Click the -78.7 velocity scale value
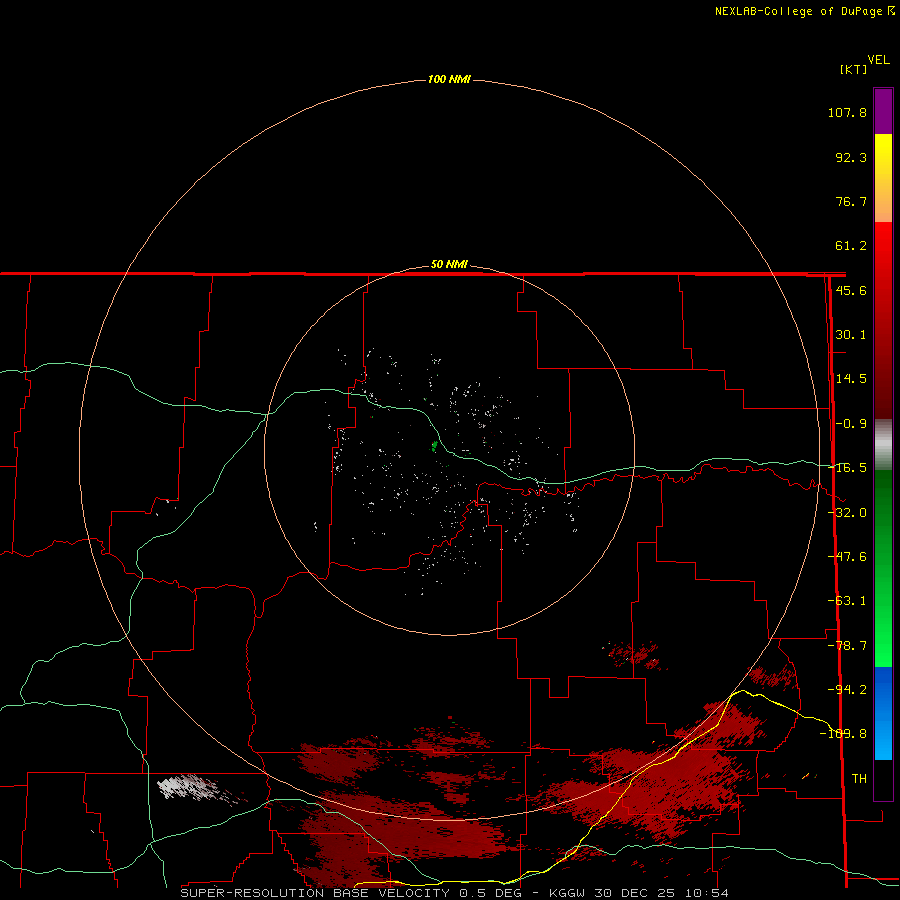This screenshot has width=900, height=900. click(x=847, y=646)
